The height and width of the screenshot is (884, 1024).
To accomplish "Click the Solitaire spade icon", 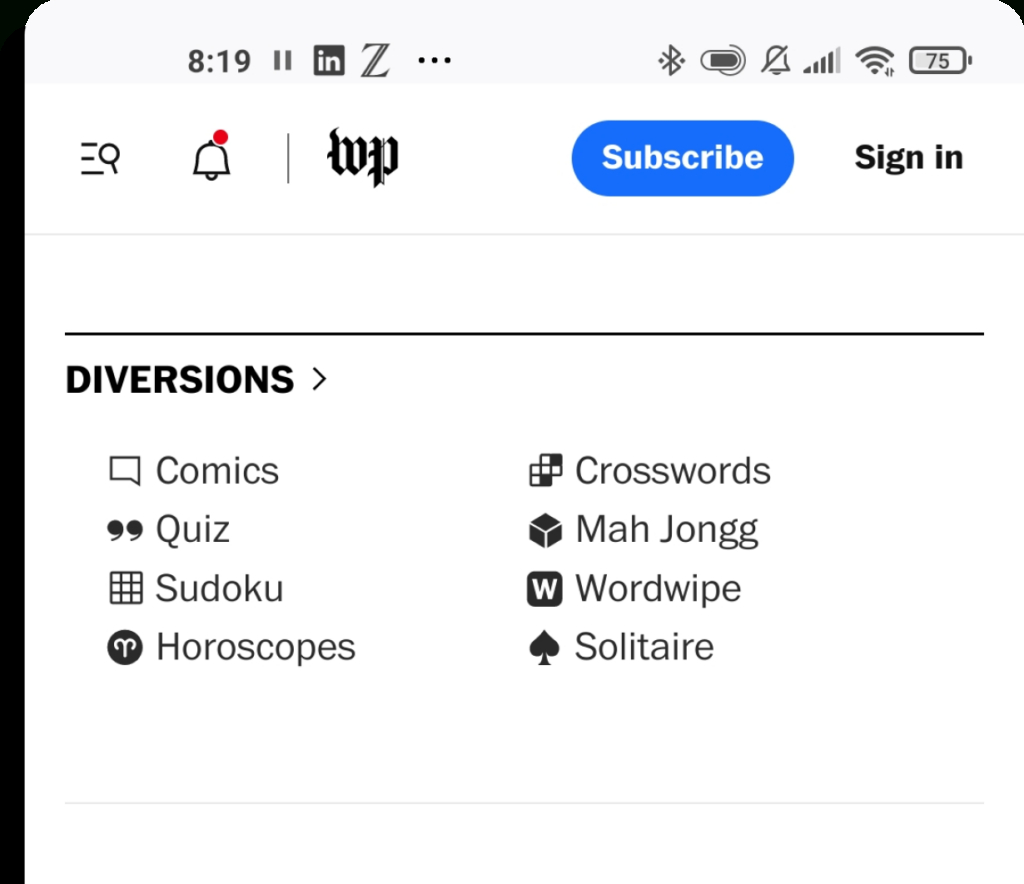I will tap(544, 648).
